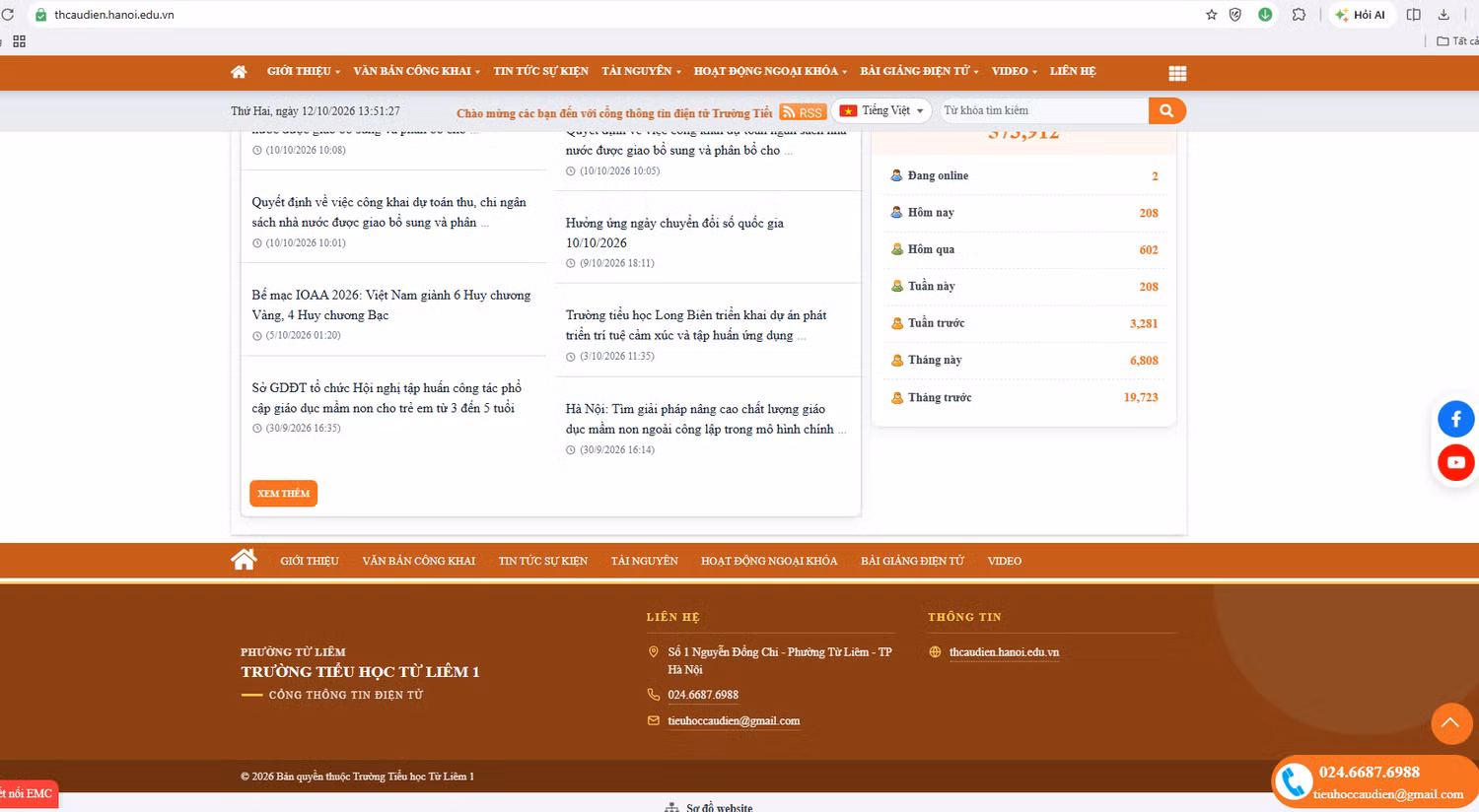Image resolution: width=1479 pixels, height=812 pixels.
Task: Click the green extension icon in the browser toolbar
Action: tap(1265, 15)
